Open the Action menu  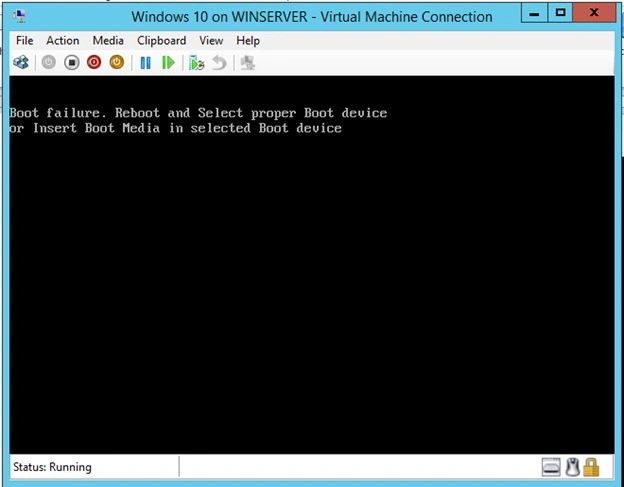[x=62, y=41]
